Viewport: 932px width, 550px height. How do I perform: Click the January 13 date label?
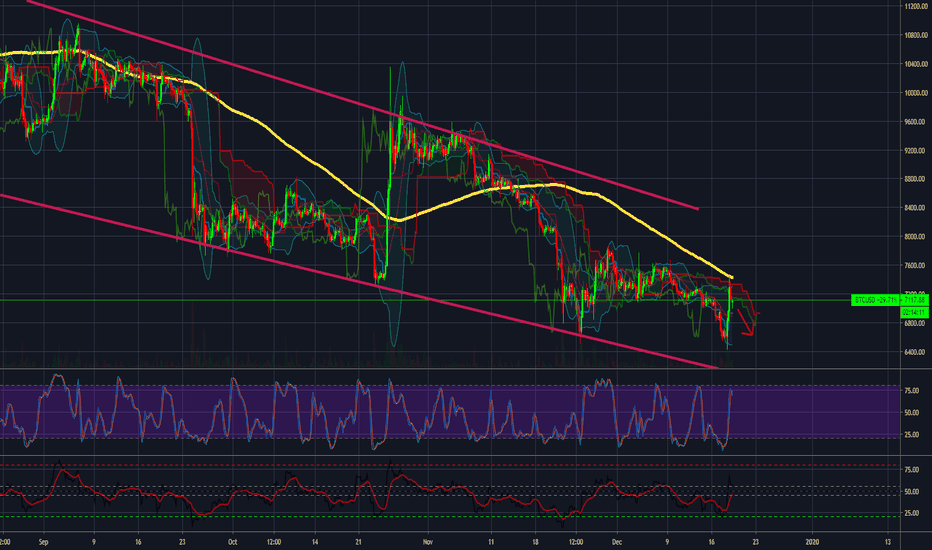point(887,542)
